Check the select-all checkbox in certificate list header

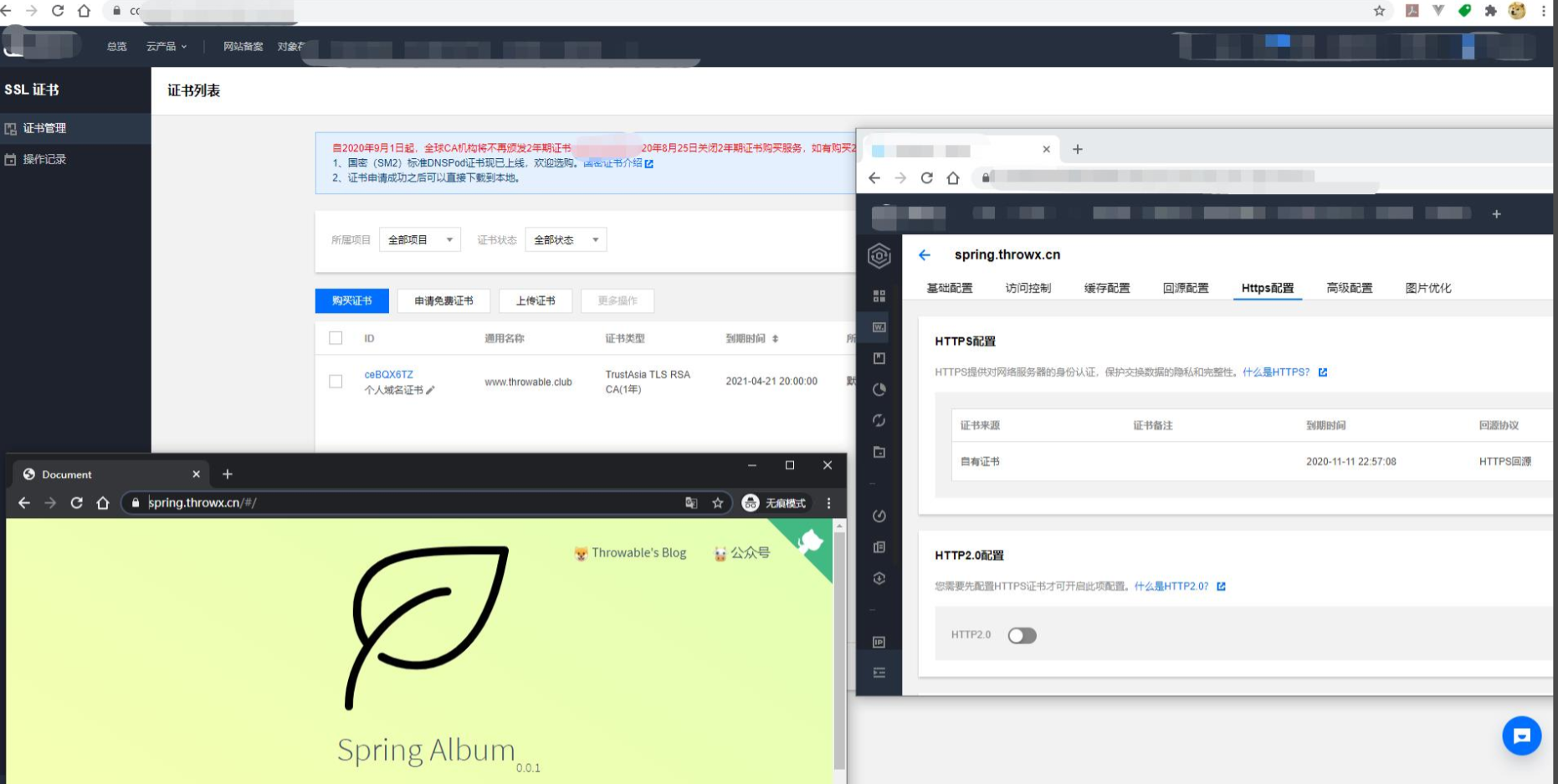click(x=336, y=338)
